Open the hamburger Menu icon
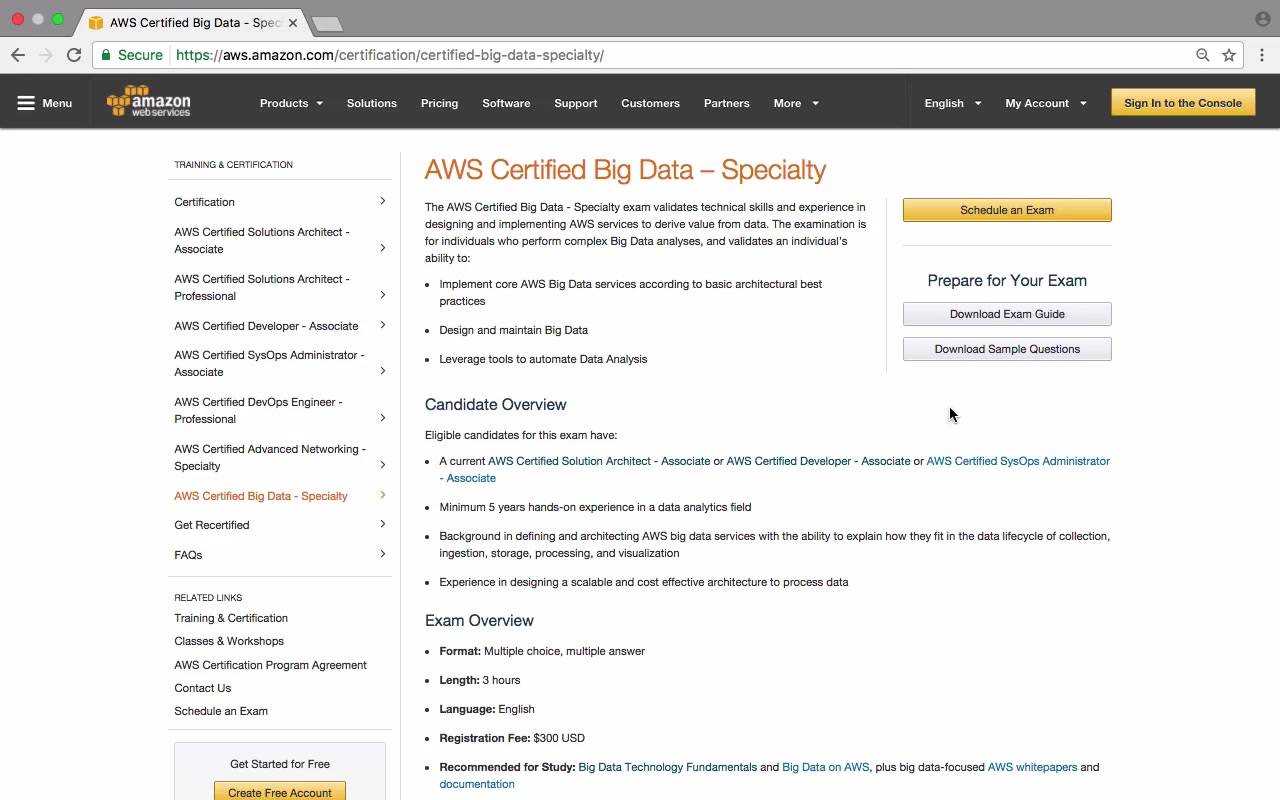 pyautogui.click(x=26, y=103)
